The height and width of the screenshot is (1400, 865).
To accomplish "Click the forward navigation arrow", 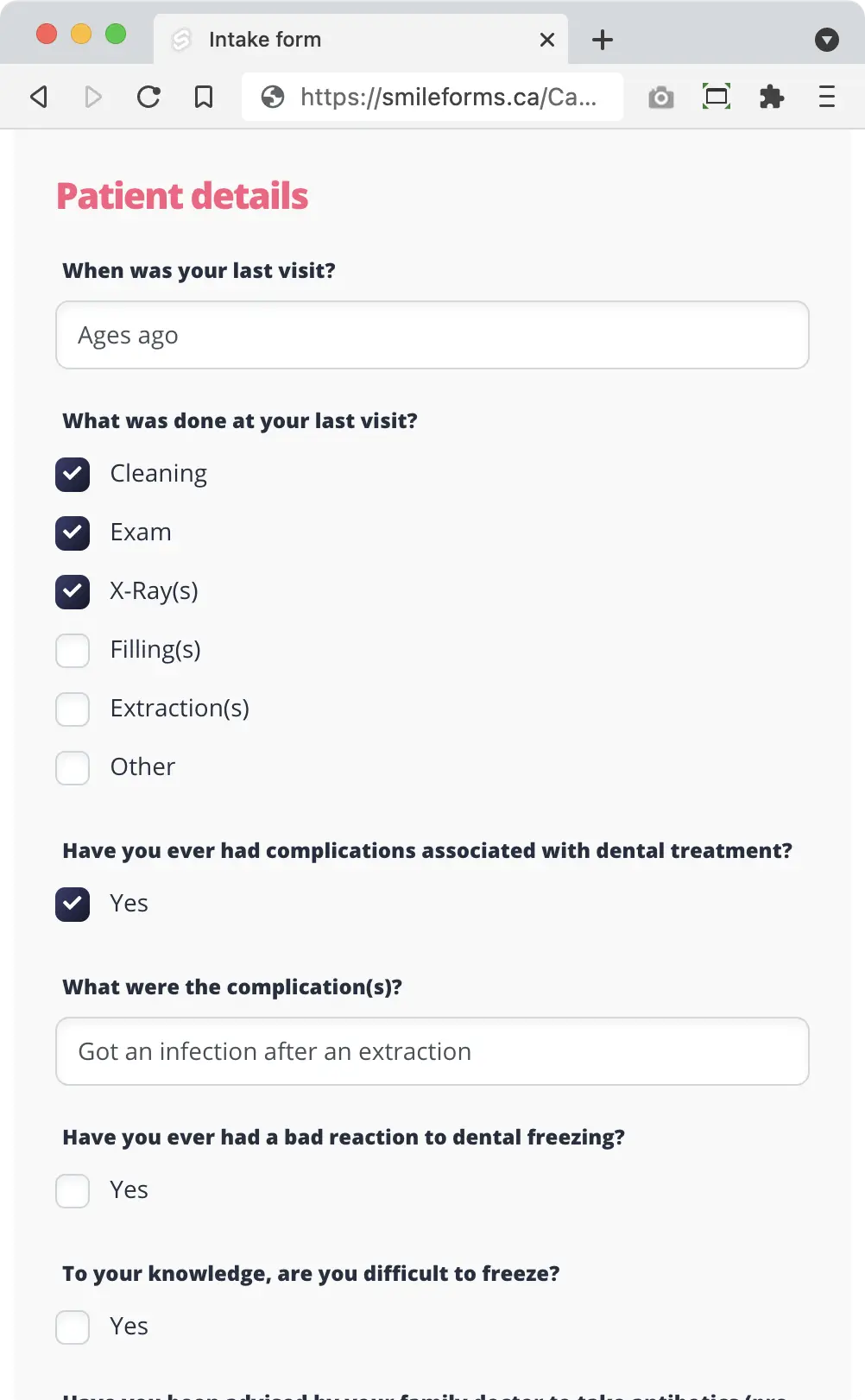I will [x=93, y=97].
